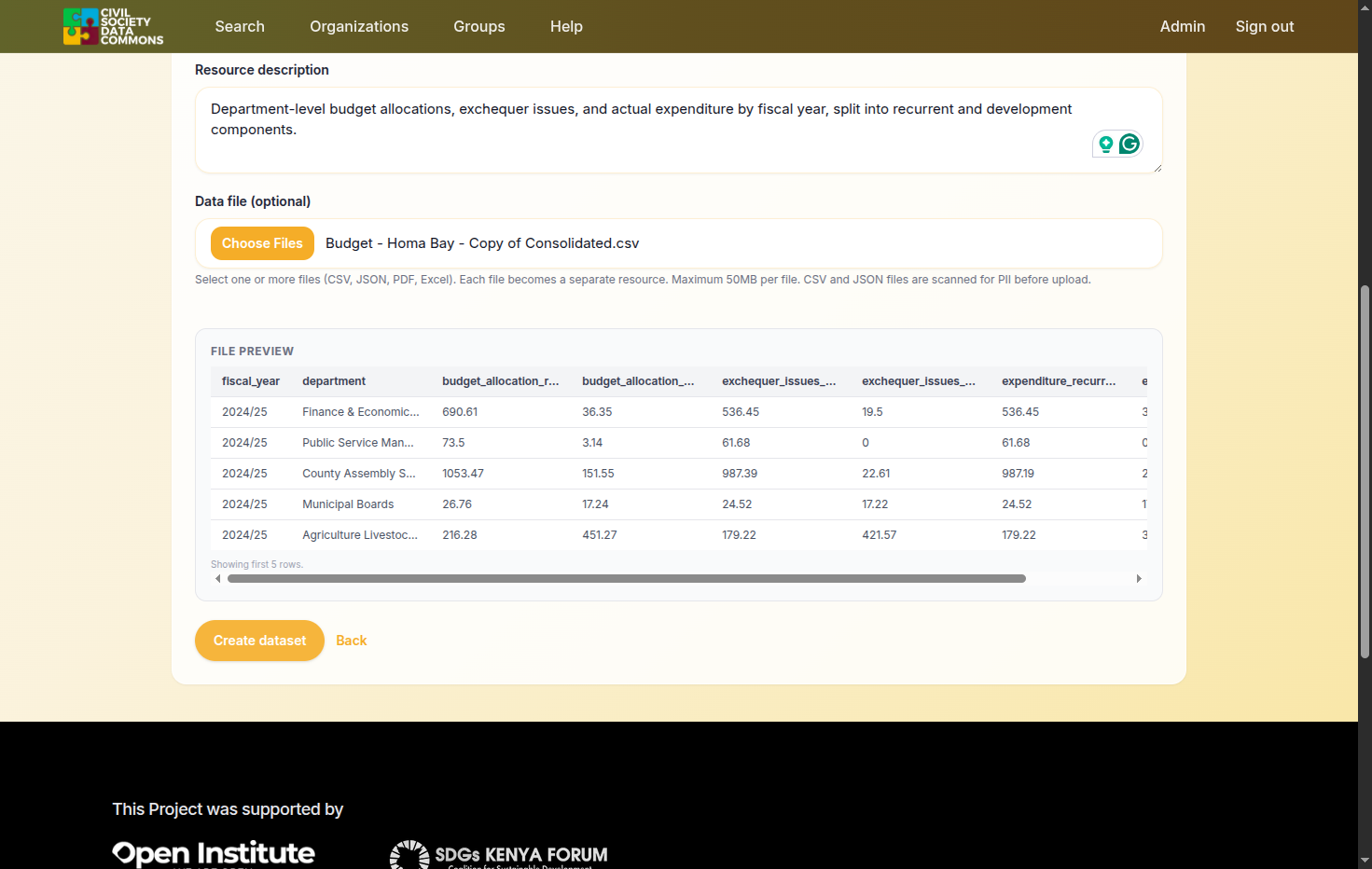Select the Agriculture Livestoc... department cell

[360, 535]
